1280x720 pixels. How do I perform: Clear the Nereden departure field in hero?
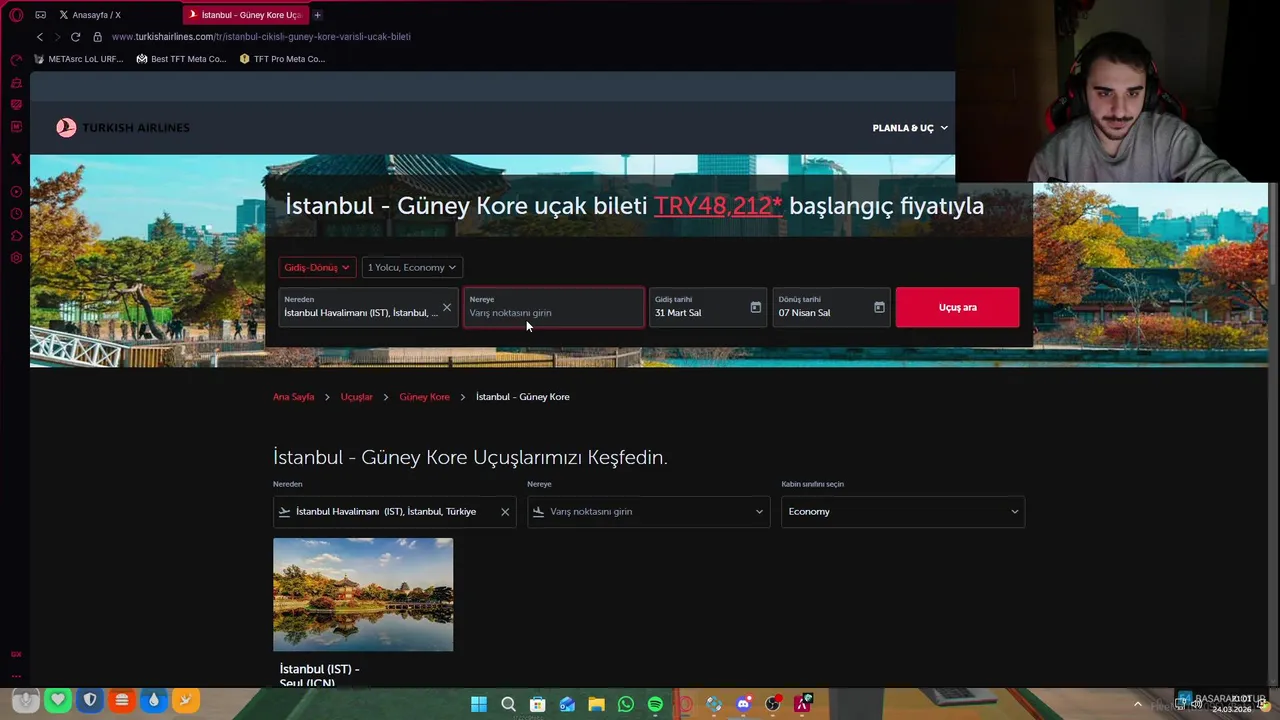click(447, 307)
